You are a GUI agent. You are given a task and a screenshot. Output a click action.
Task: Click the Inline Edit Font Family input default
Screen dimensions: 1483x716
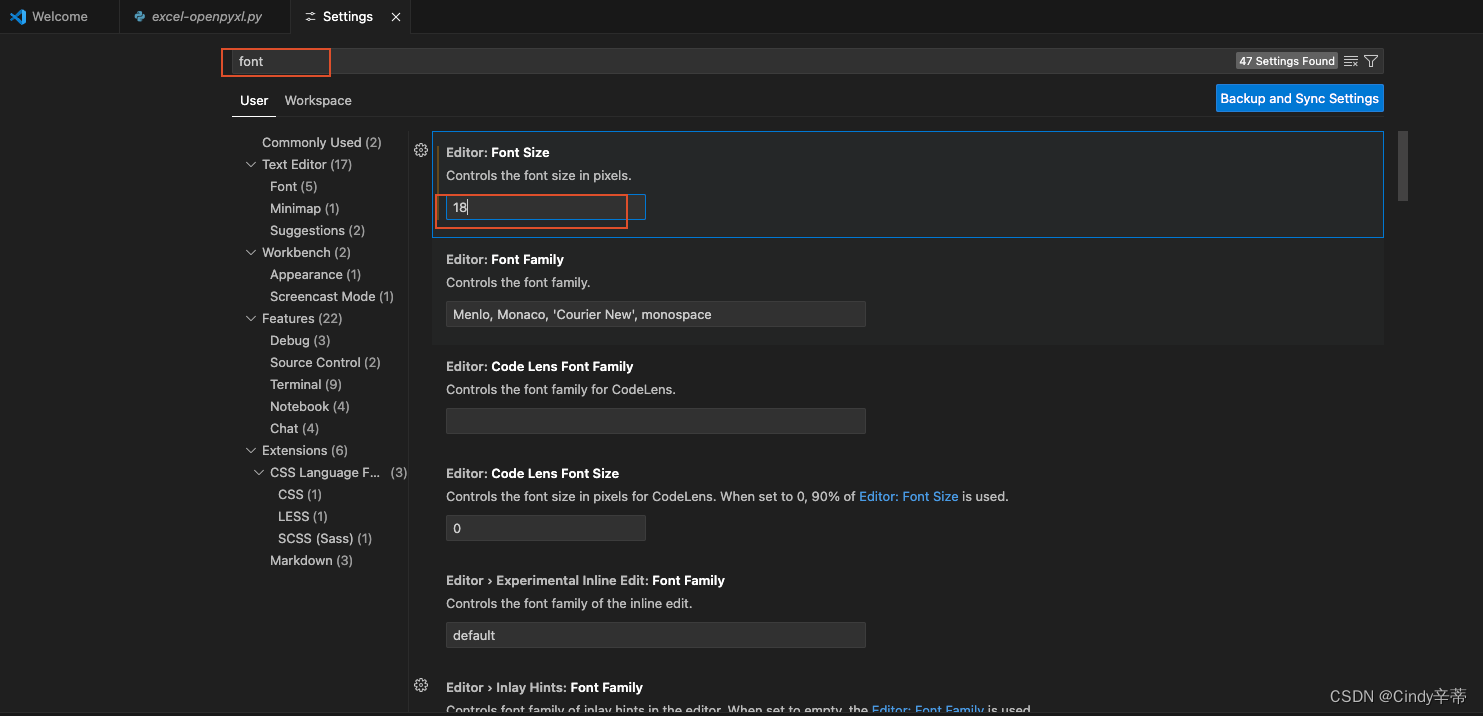click(656, 635)
